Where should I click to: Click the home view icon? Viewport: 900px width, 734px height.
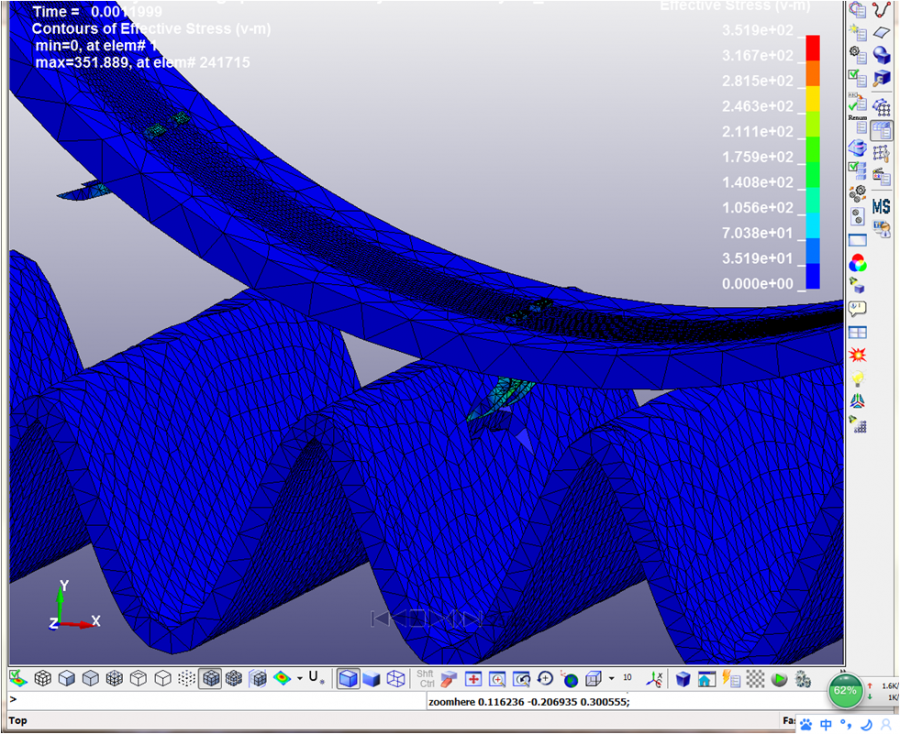(706, 679)
